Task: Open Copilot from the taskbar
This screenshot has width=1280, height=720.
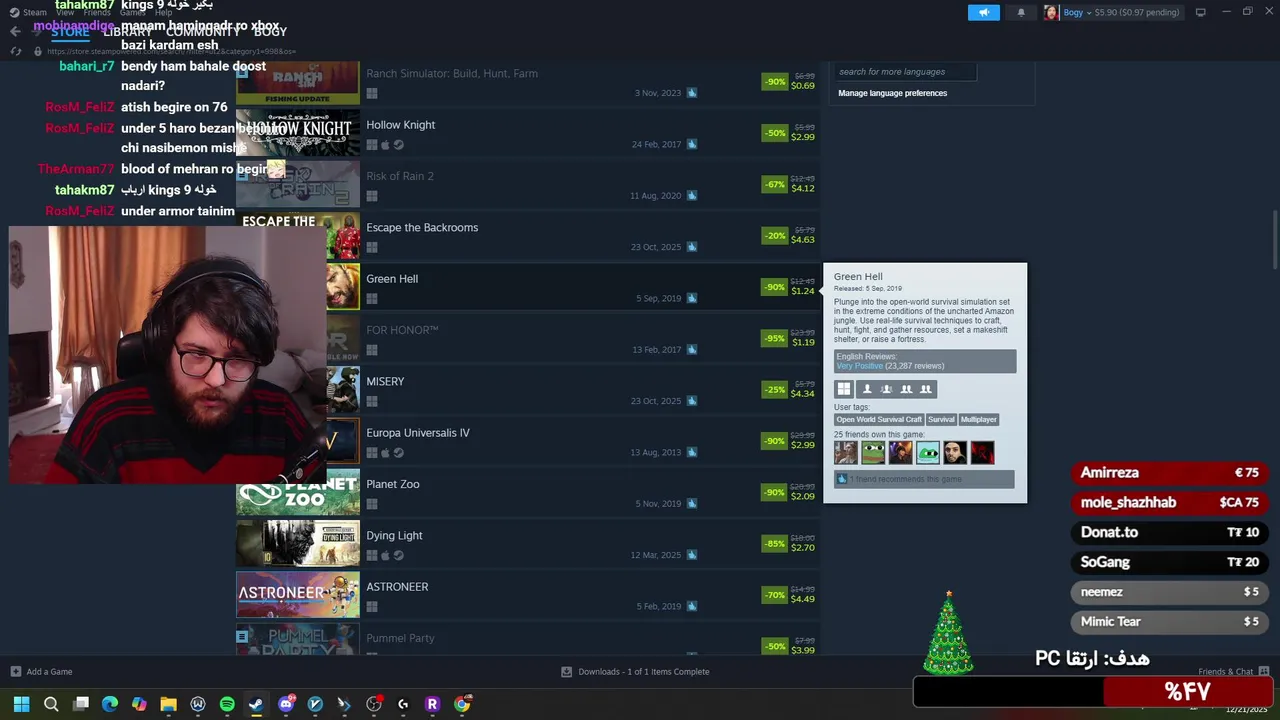Action: (x=139, y=704)
